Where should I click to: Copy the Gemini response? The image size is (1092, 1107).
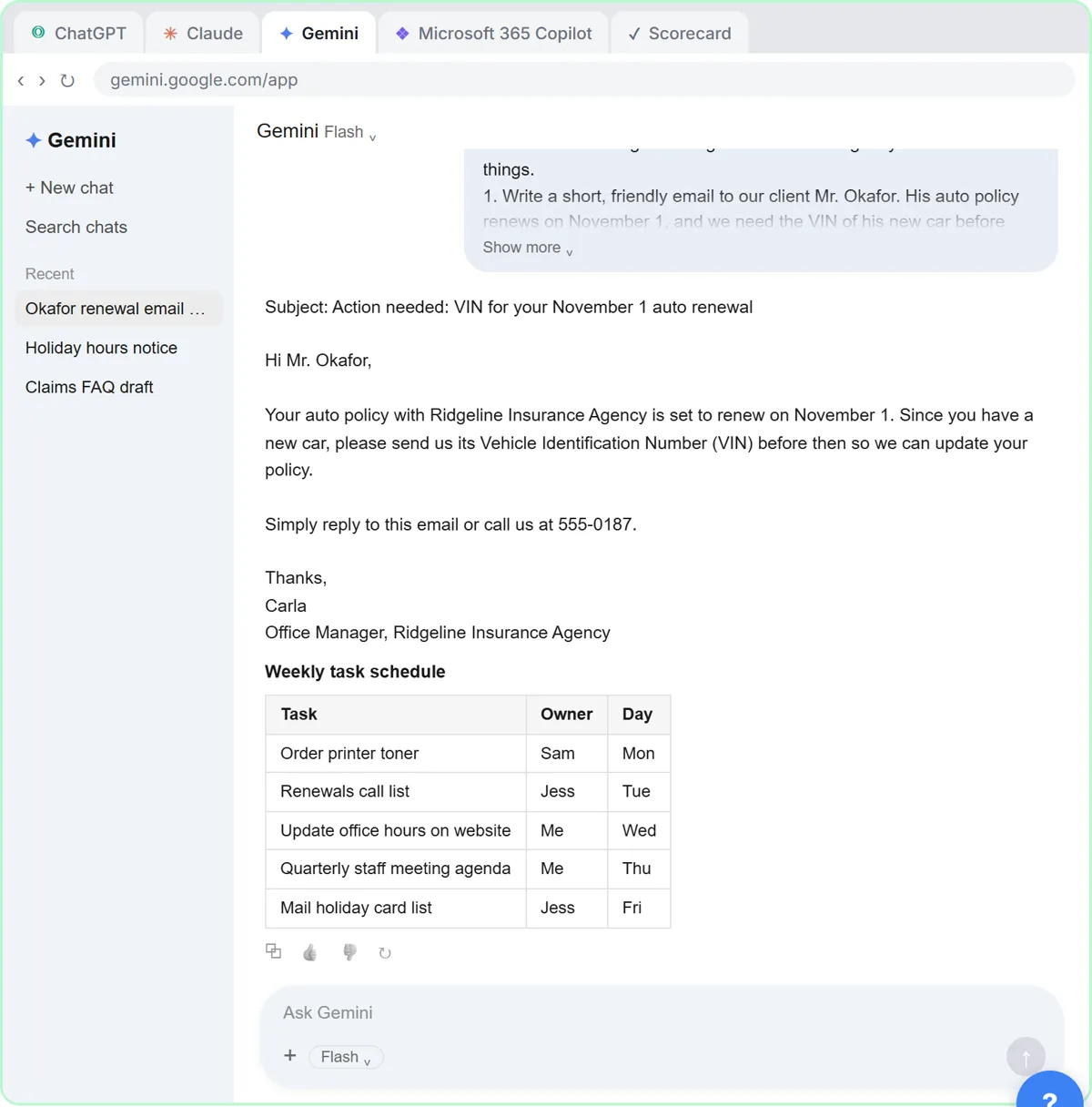coord(273,951)
